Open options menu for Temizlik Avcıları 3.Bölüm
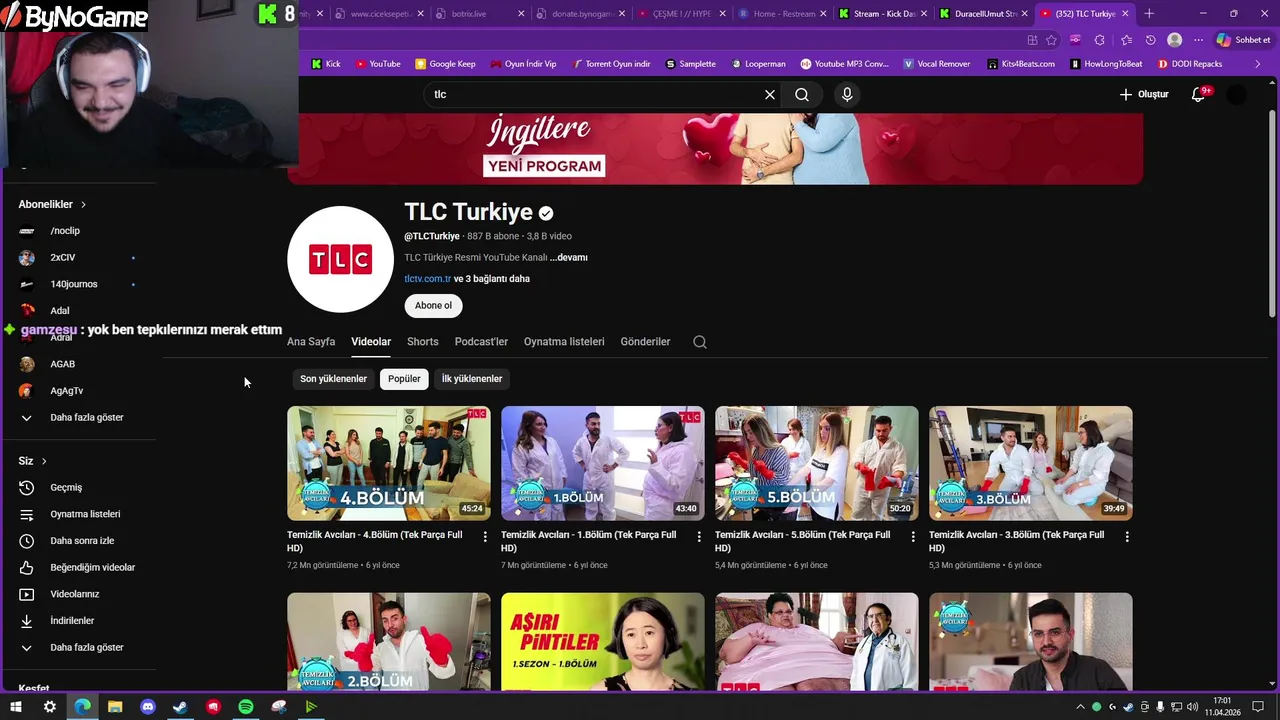Screen dimensions: 1280x720 pos(1127,537)
